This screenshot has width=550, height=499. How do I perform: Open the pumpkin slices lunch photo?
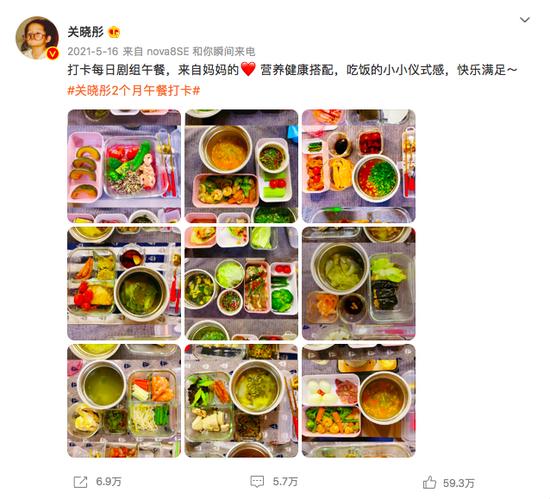pyautogui.click(x=124, y=166)
